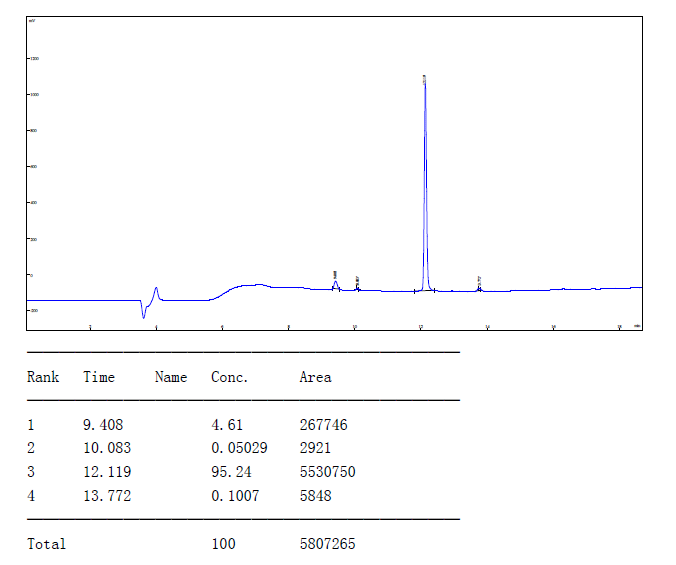Select the Time column header

(x=99, y=377)
